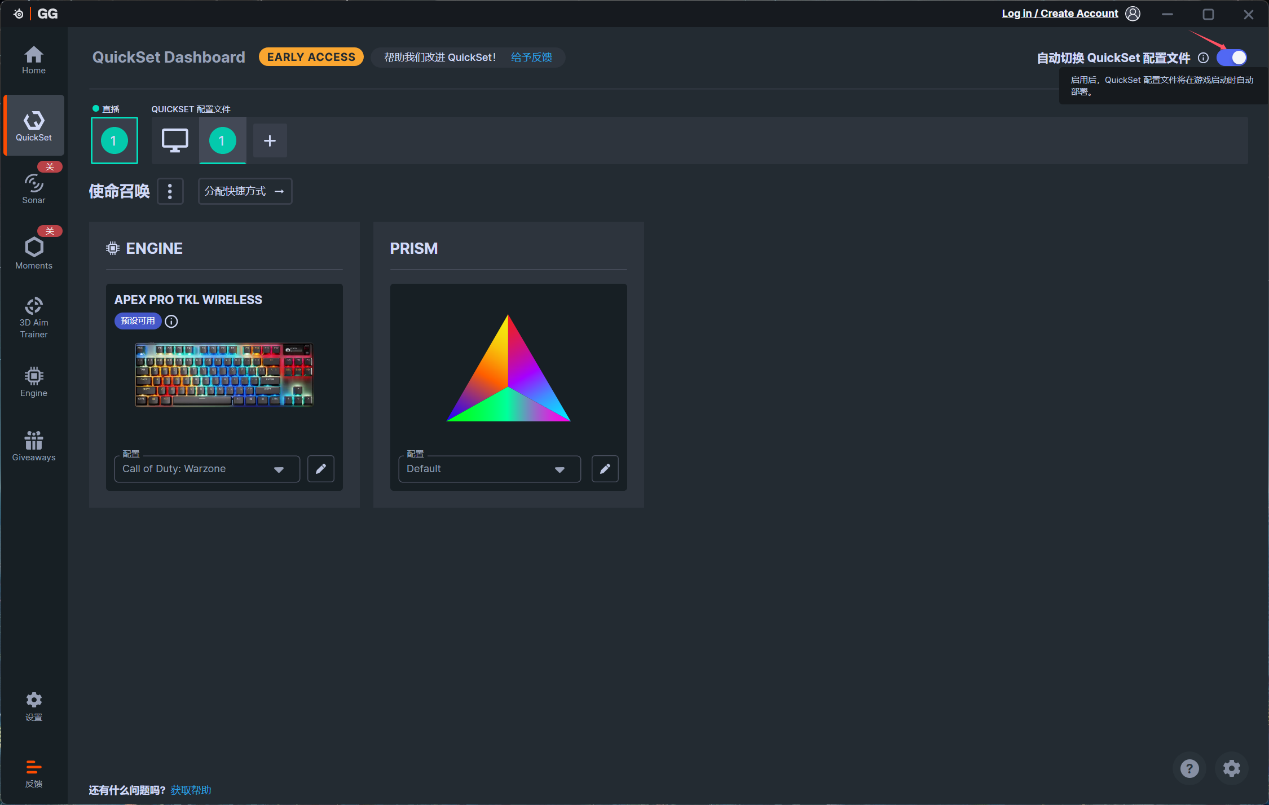Edit the Apex Pro TKL config with pencil
This screenshot has height=805, width=1269.
[x=320, y=469]
